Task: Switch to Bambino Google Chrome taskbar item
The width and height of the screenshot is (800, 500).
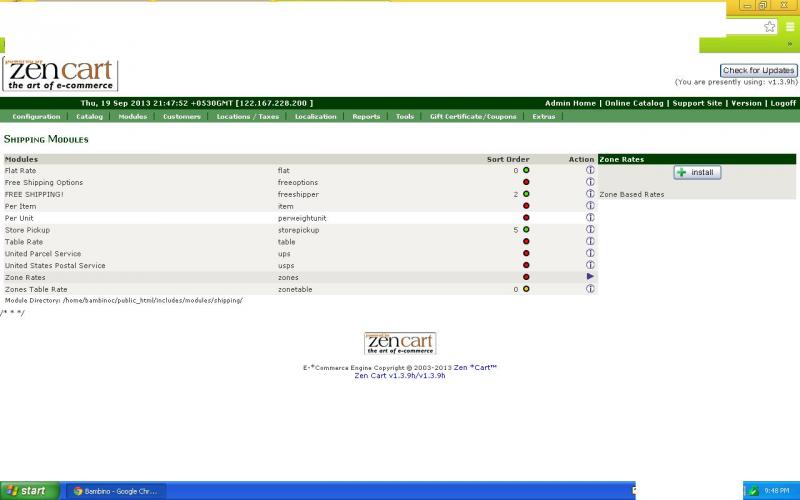Action: coord(116,491)
